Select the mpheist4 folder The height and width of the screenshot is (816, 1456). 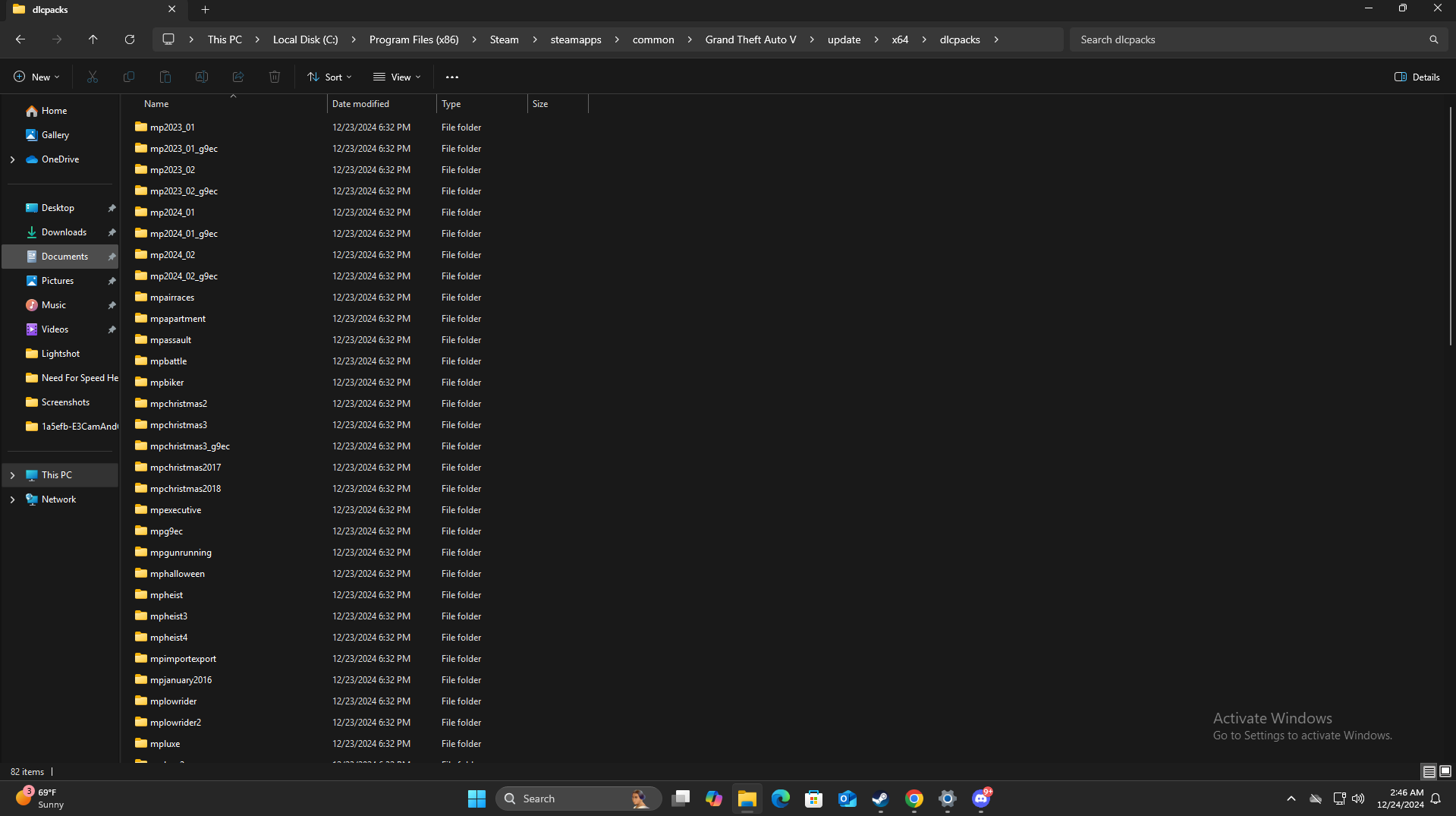pos(168,638)
